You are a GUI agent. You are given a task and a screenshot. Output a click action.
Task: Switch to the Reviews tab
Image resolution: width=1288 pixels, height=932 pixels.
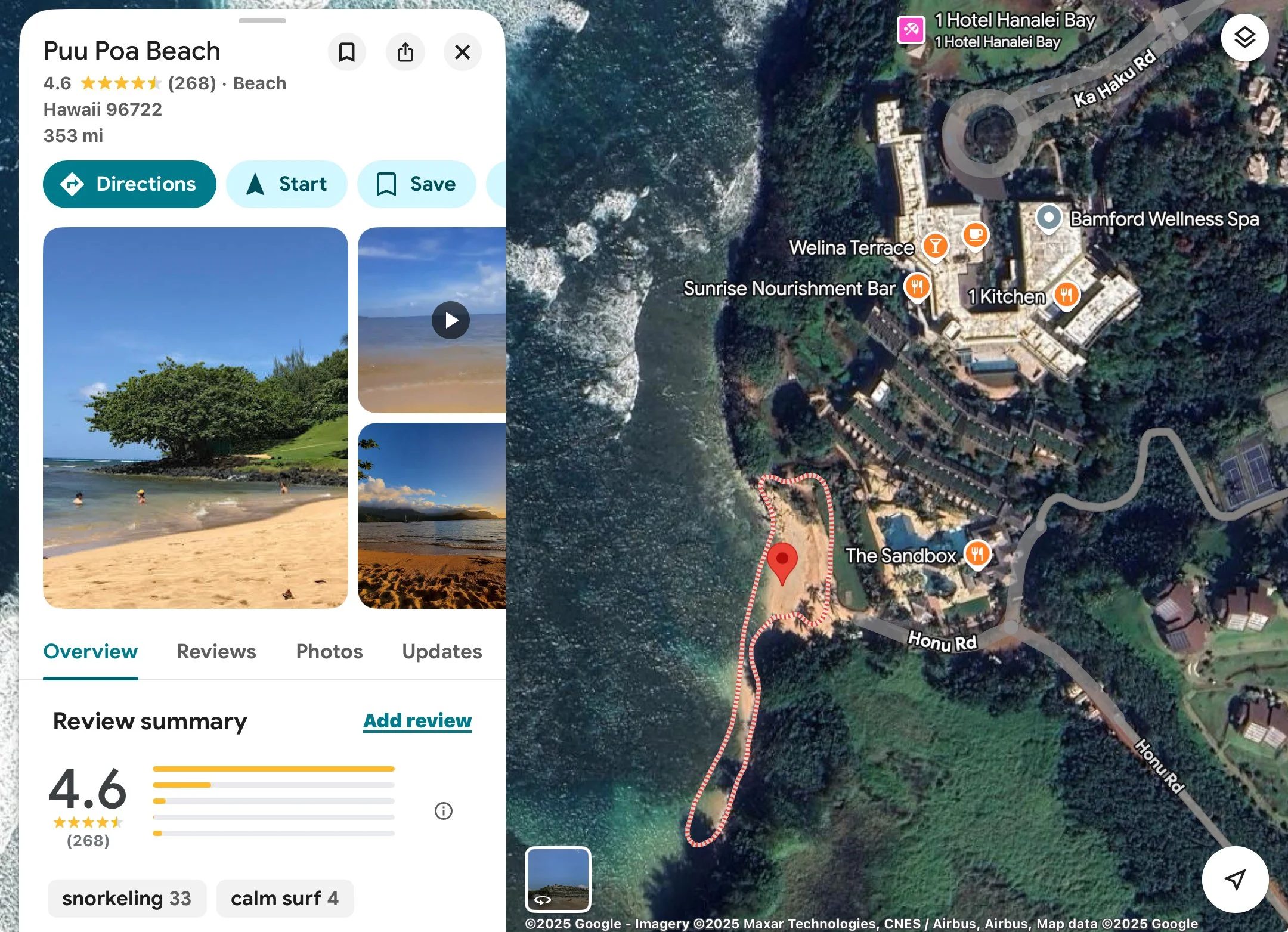pos(216,651)
